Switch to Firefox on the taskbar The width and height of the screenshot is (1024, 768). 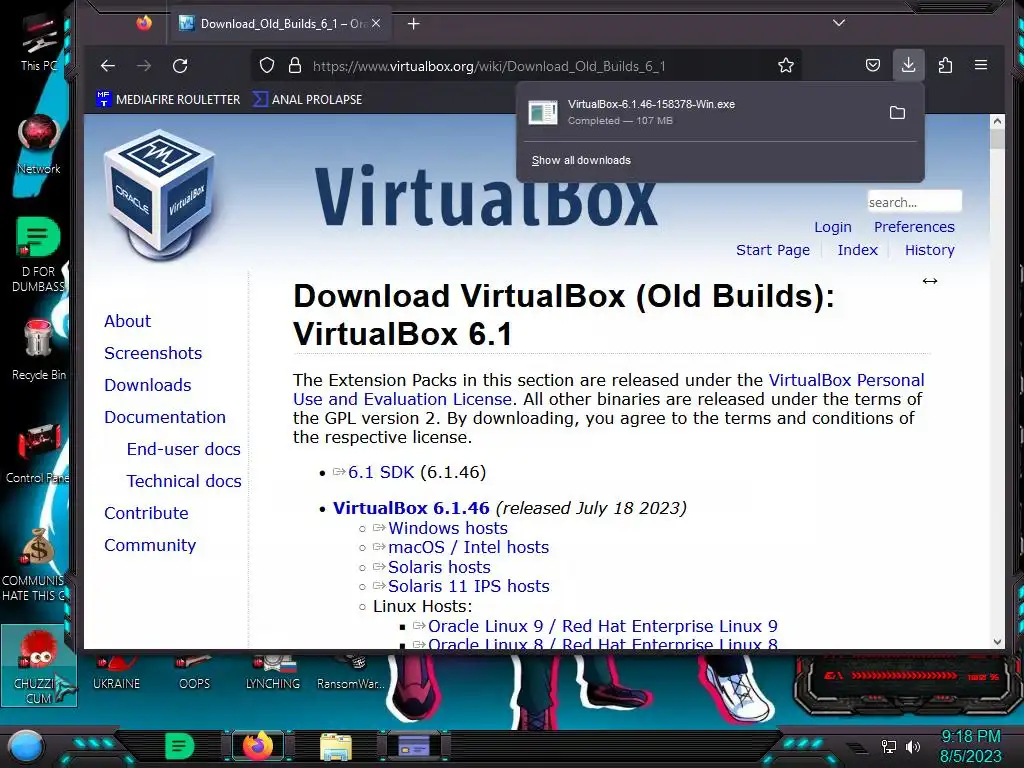coord(257,746)
